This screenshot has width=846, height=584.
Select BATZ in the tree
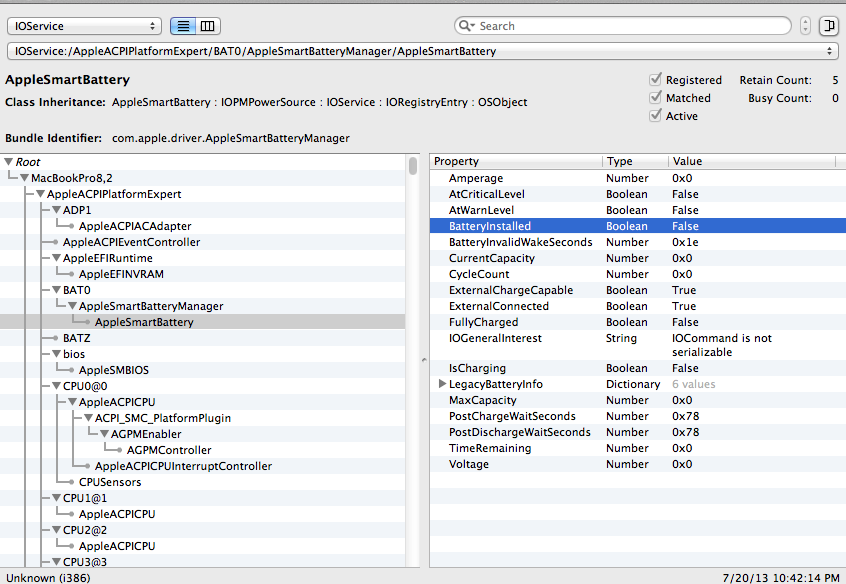[x=77, y=338]
